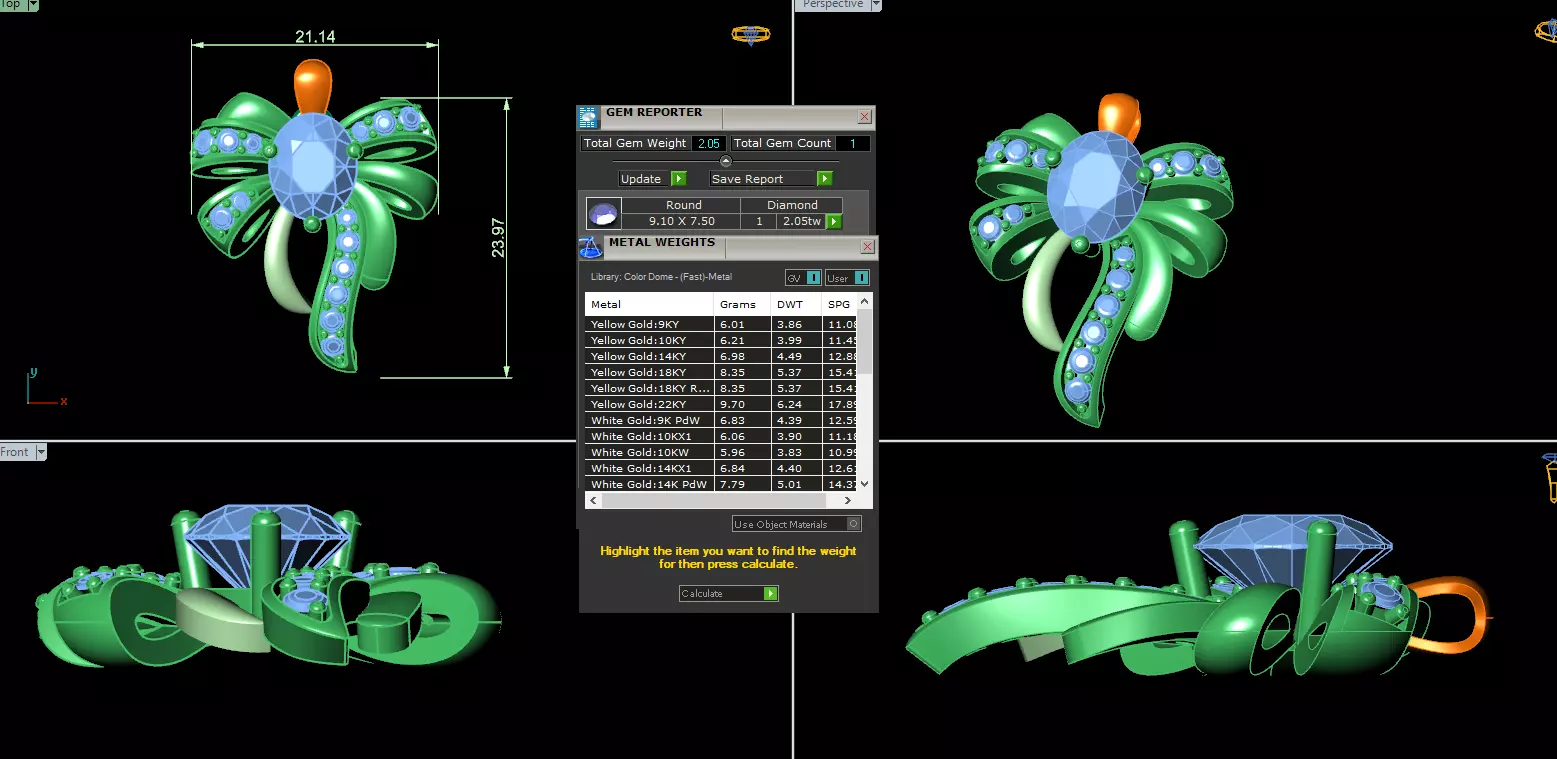
Task: Click the metal table scroll left arrow
Action: pyautogui.click(x=593, y=499)
